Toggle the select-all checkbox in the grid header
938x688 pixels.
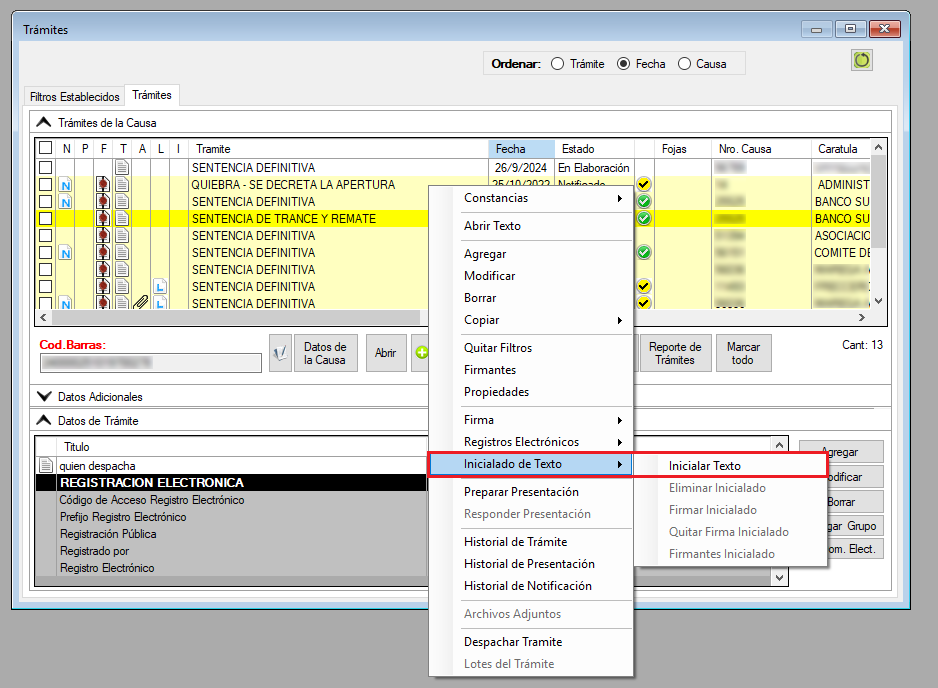tap(45, 149)
